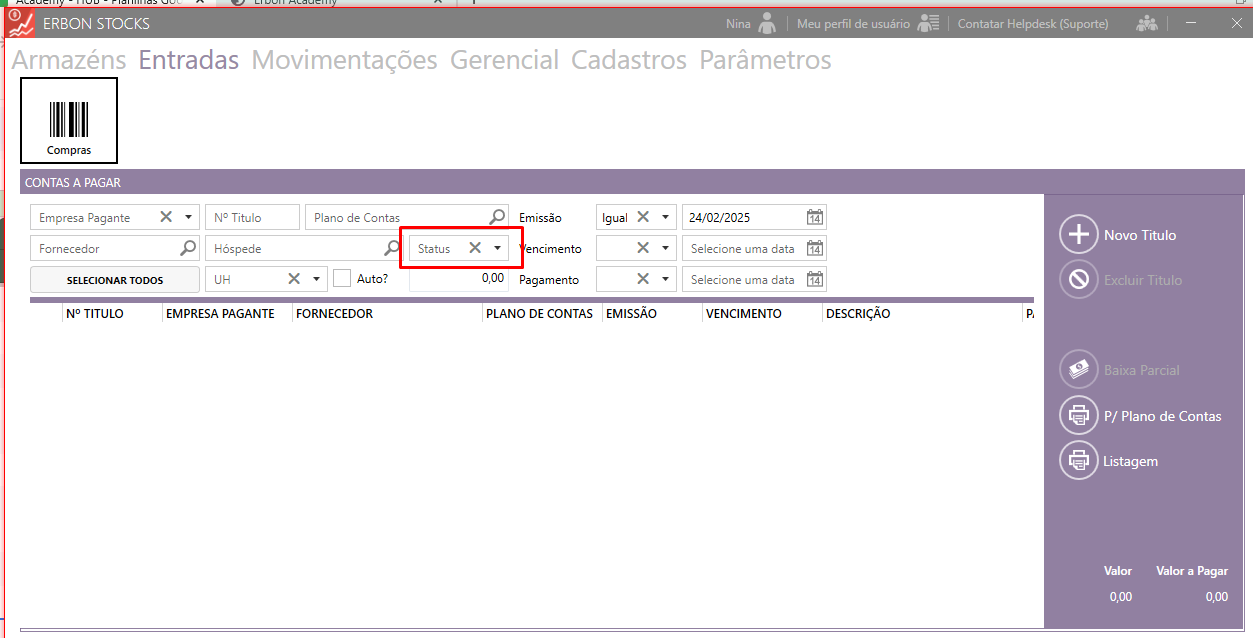The width and height of the screenshot is (1253, 638).
Task: Click the Novo Titulo plus icon
Action: pos(1078,235)
